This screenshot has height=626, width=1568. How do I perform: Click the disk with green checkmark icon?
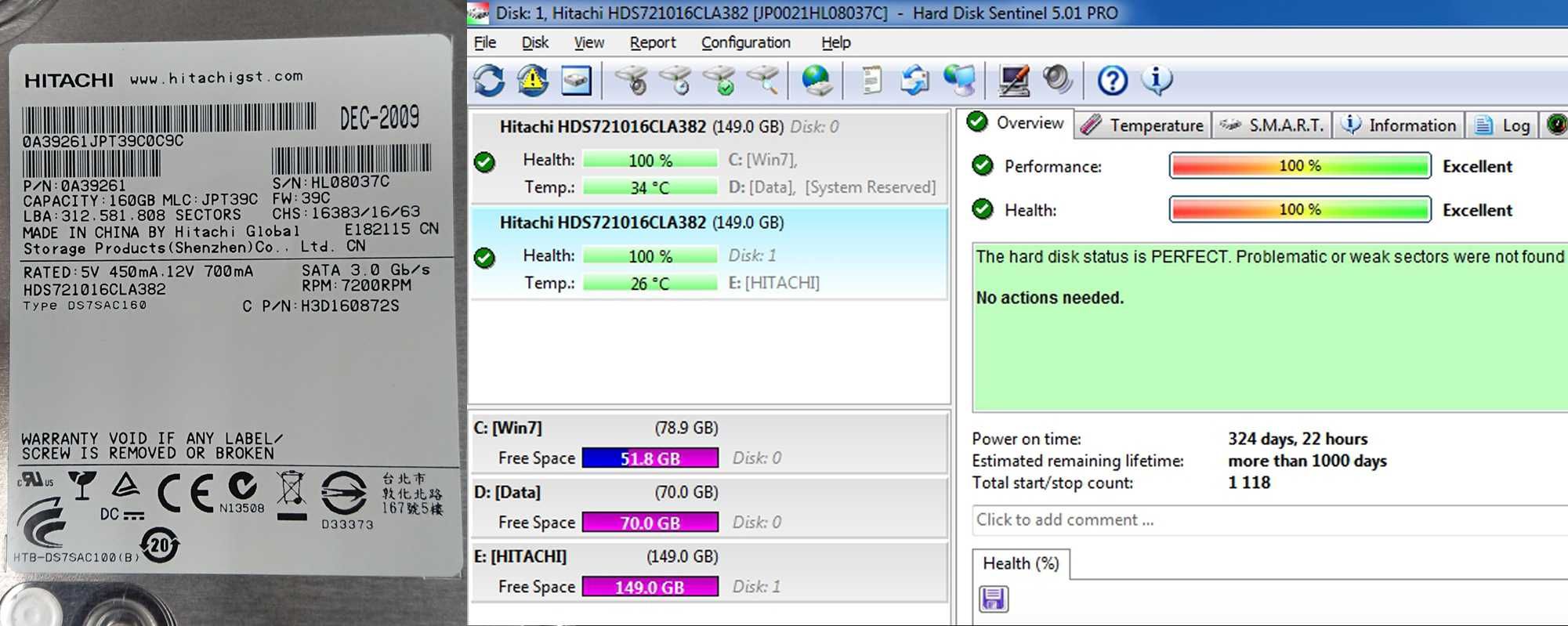tap(719, 80)
